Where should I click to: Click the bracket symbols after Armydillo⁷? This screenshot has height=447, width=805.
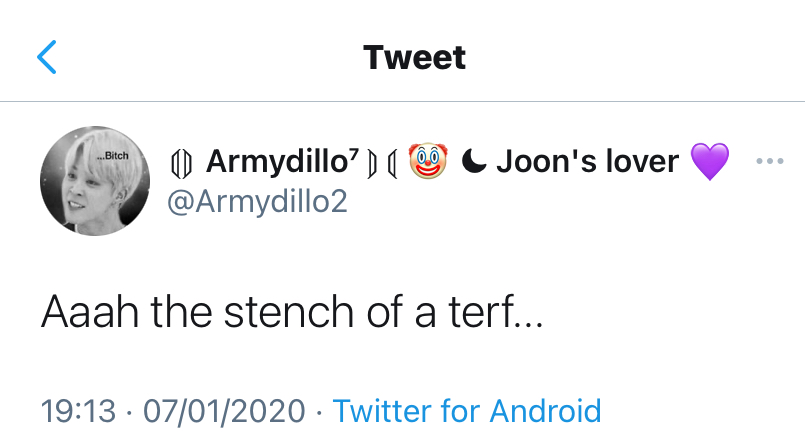[x=381, y=161]
